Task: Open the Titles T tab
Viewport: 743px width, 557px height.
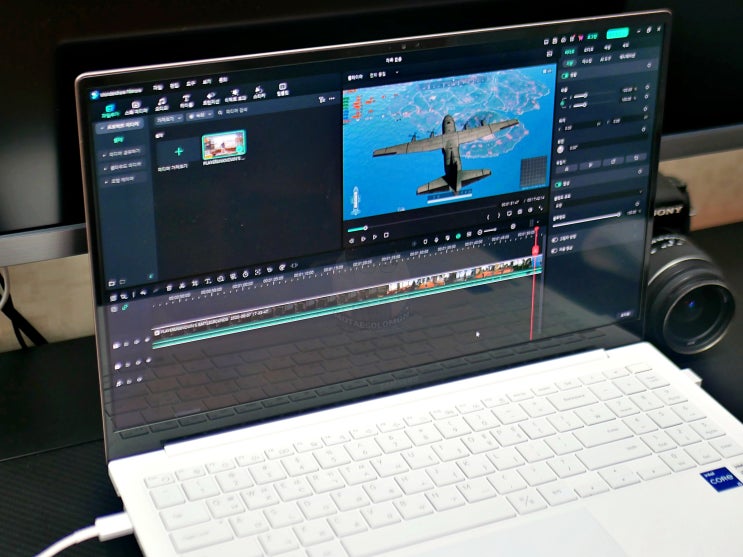Action: pyautogui.click(x=186, y=101)
